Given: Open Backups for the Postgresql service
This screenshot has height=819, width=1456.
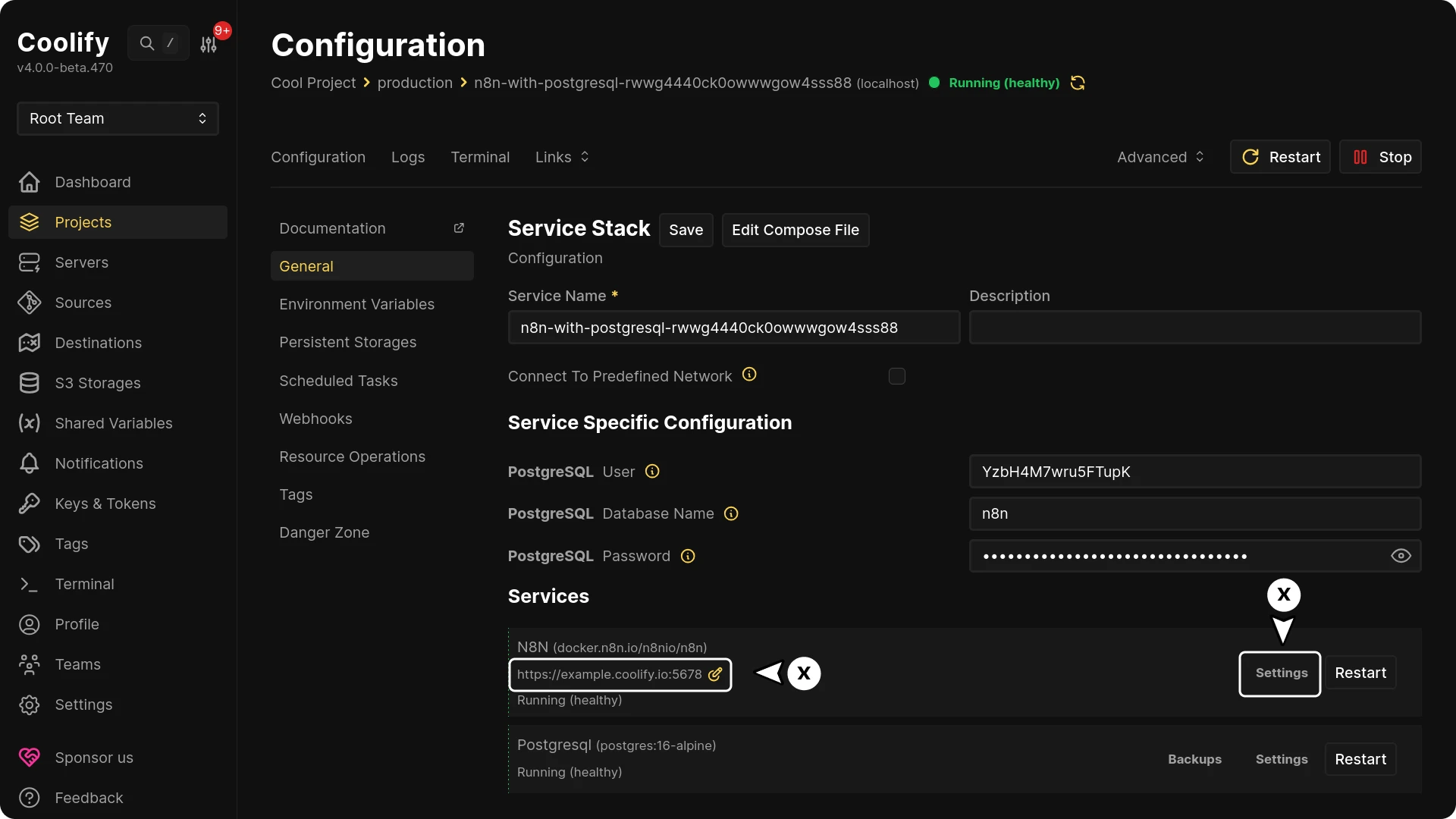Looking at the screenshot, I should [1194, 759].
